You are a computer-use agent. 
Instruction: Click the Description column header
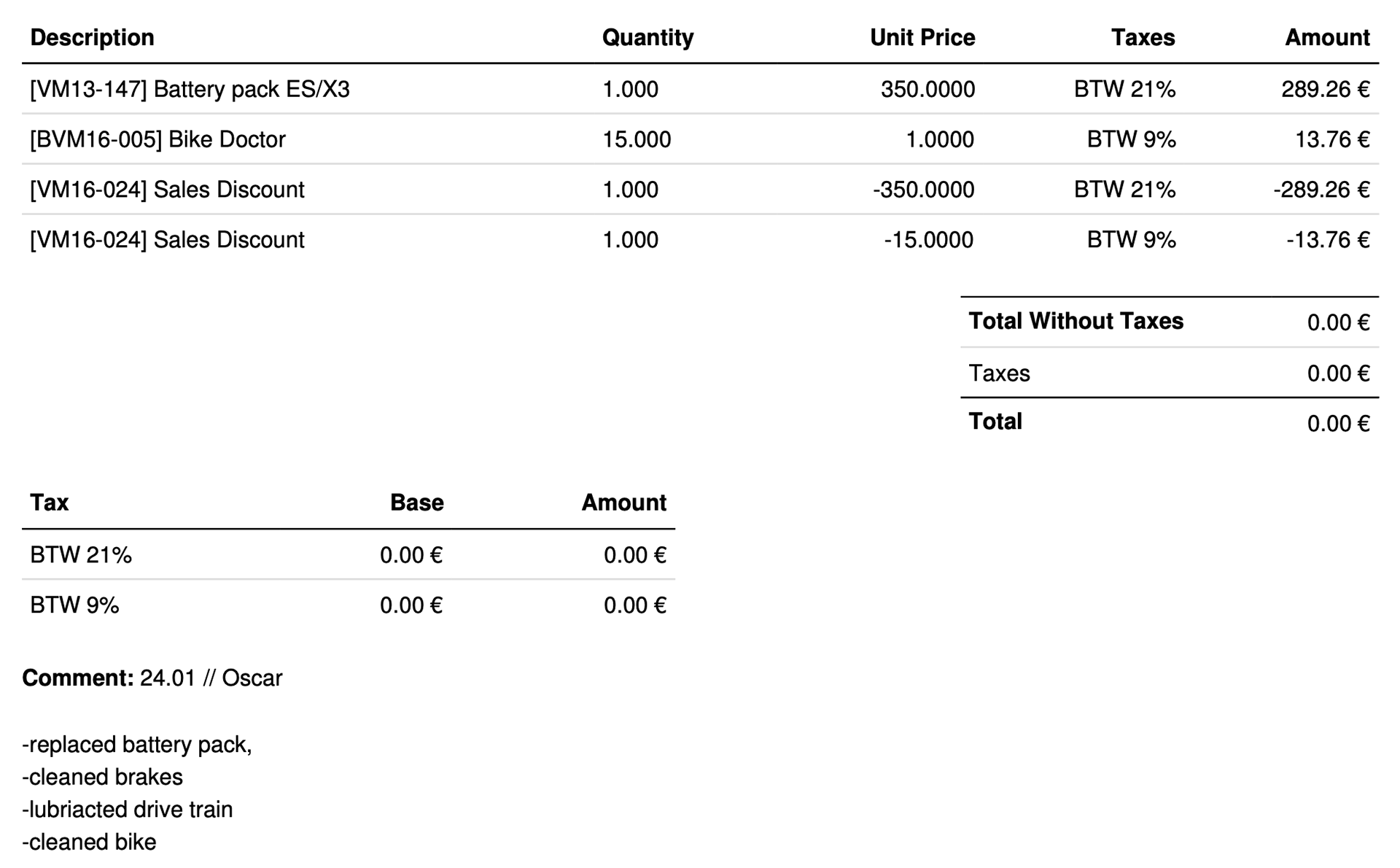(92, 38)
